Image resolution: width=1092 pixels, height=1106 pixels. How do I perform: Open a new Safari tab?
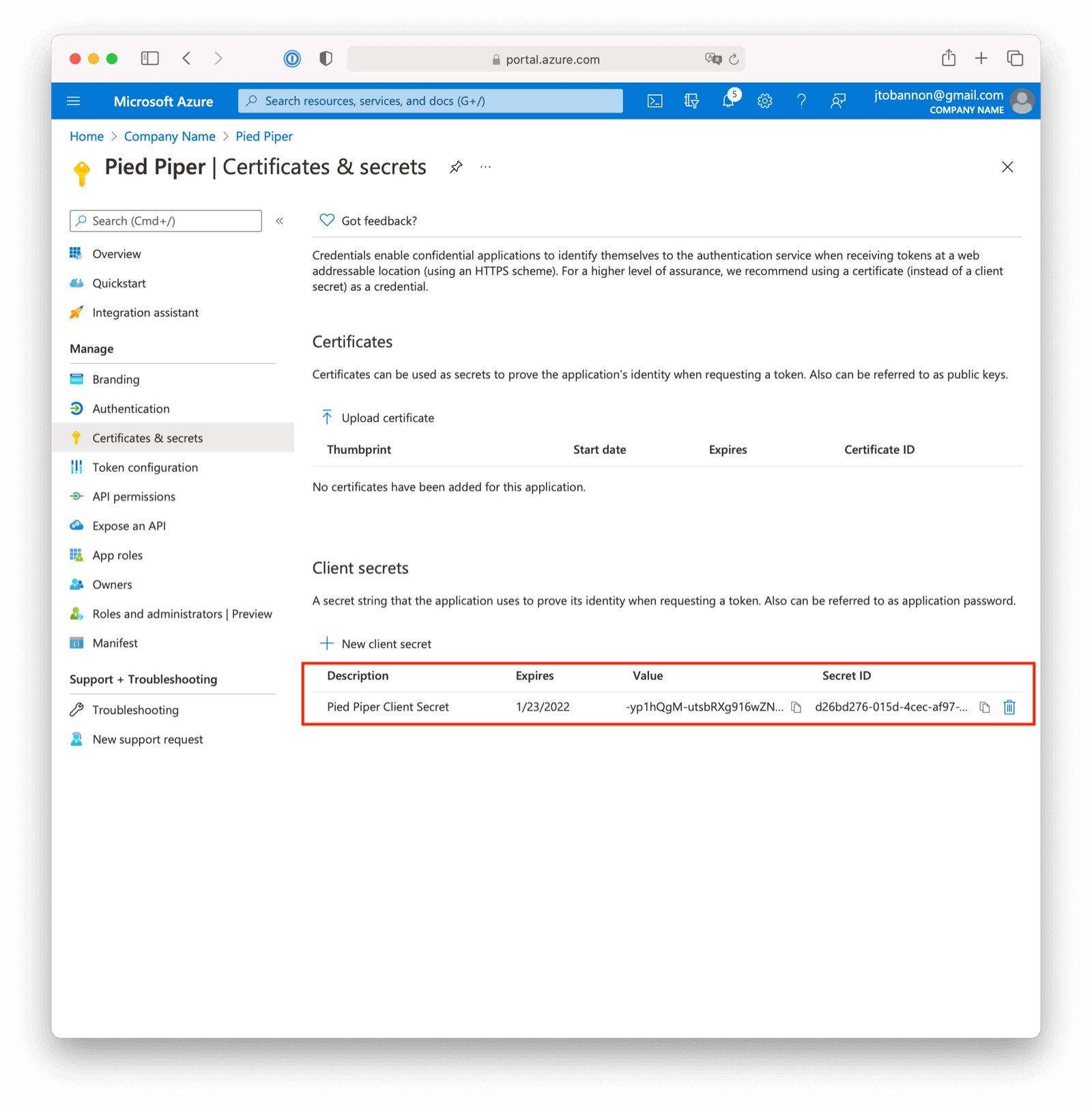(x=981, y=58)
